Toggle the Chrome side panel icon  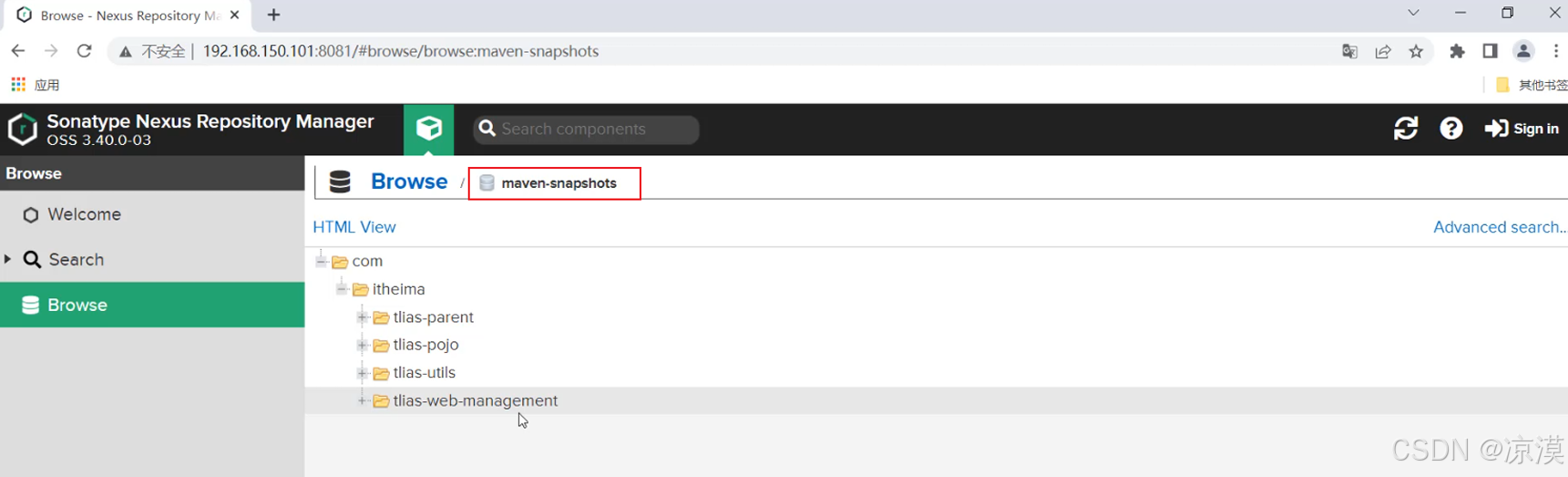coord(1490,51)
